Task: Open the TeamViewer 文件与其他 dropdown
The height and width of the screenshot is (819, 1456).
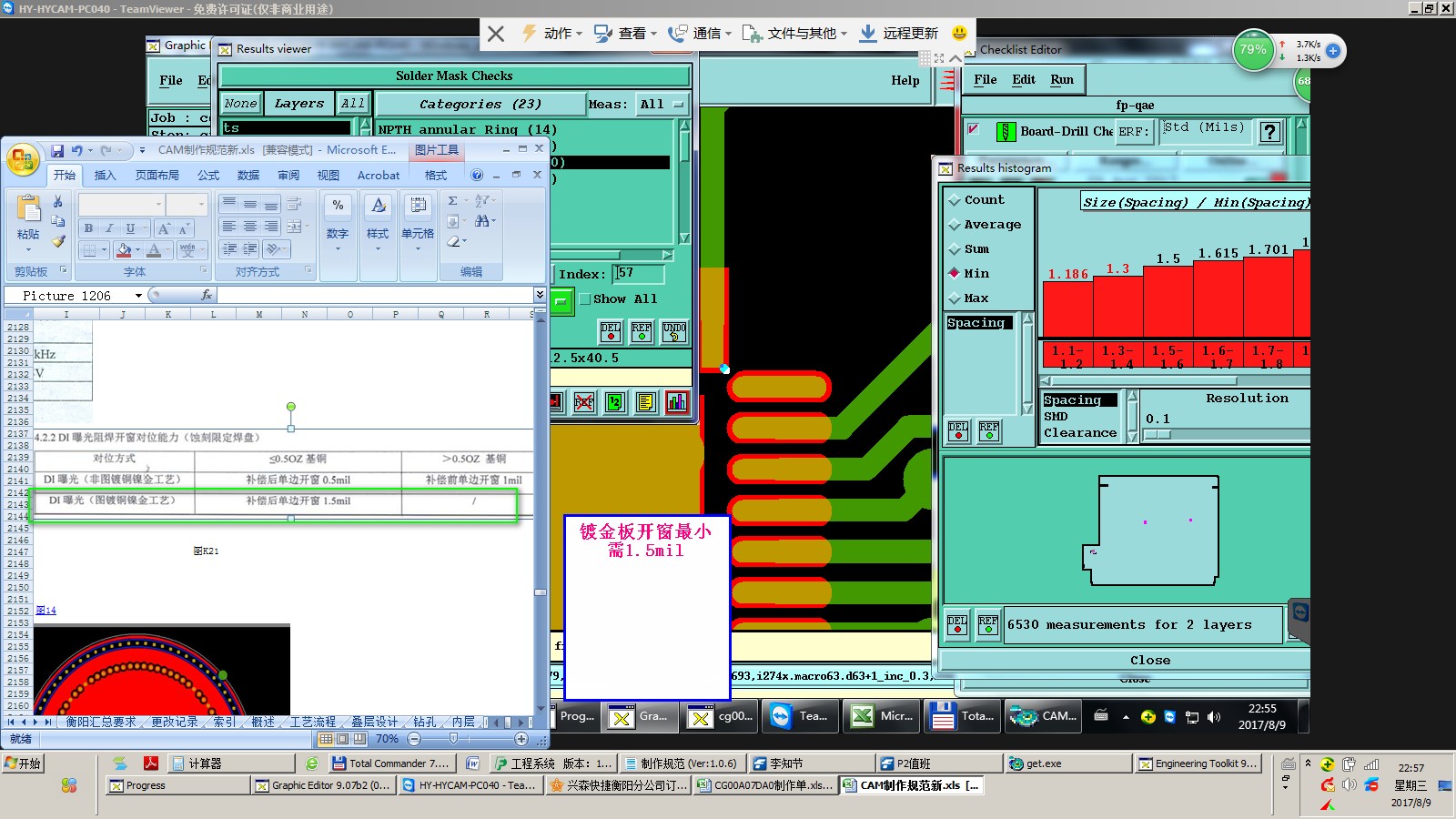Action: 794,34
